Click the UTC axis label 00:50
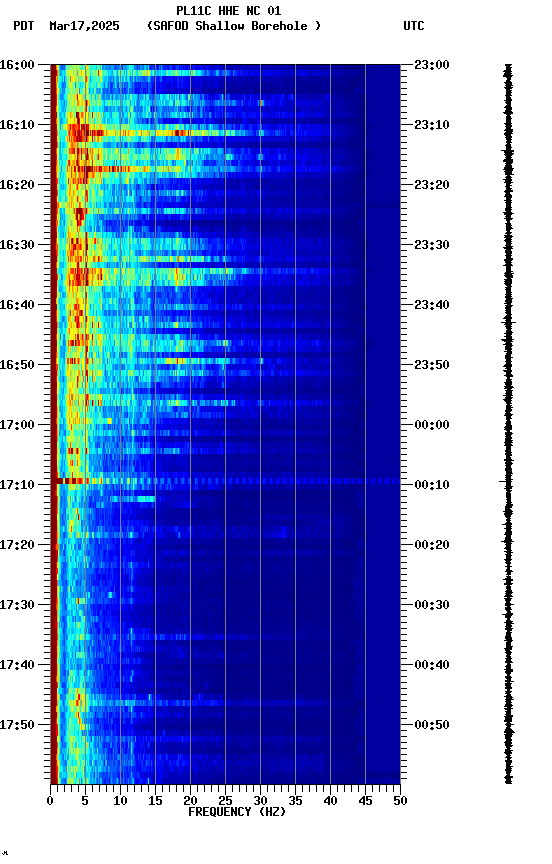Image resolution: width=552 pixels, height=864 pixels. tap(432, 725)
